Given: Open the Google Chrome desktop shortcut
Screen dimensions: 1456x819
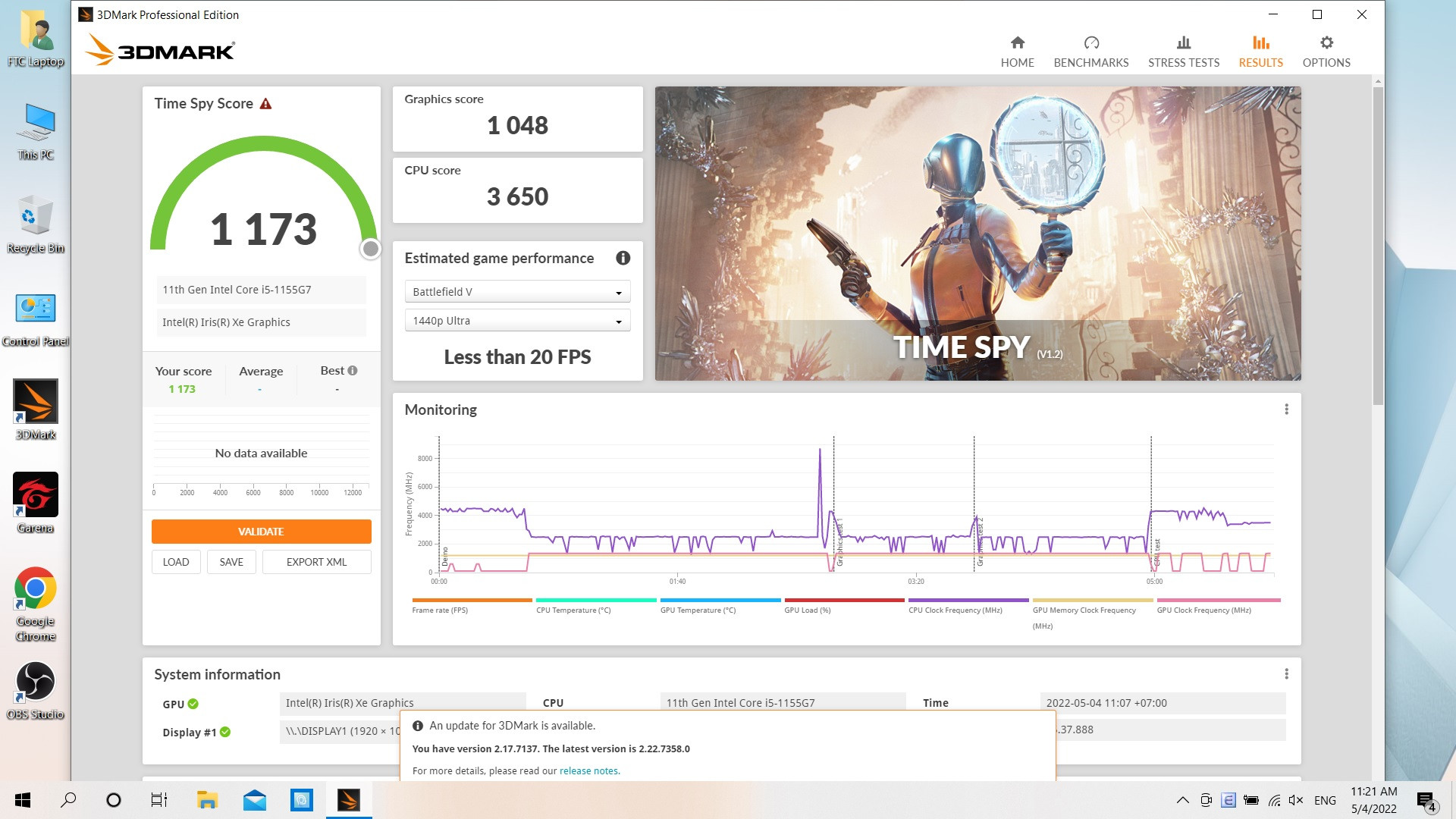Looking at the screenshot, I should pyautogui.click(x=36, y=604).
